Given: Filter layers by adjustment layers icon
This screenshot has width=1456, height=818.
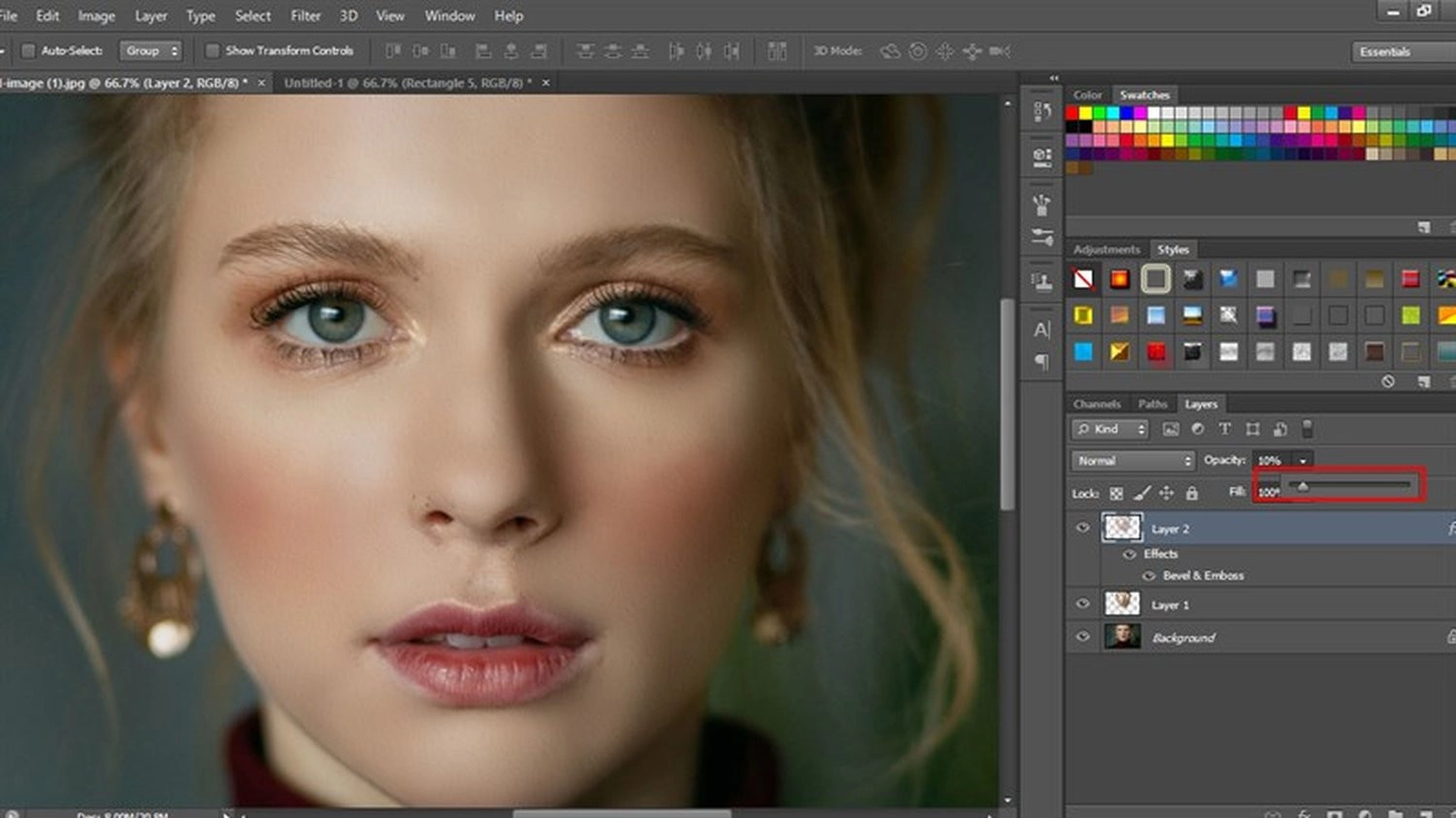Looking at the screenshot, I should pyautogui.click(x=1198, y=429).
